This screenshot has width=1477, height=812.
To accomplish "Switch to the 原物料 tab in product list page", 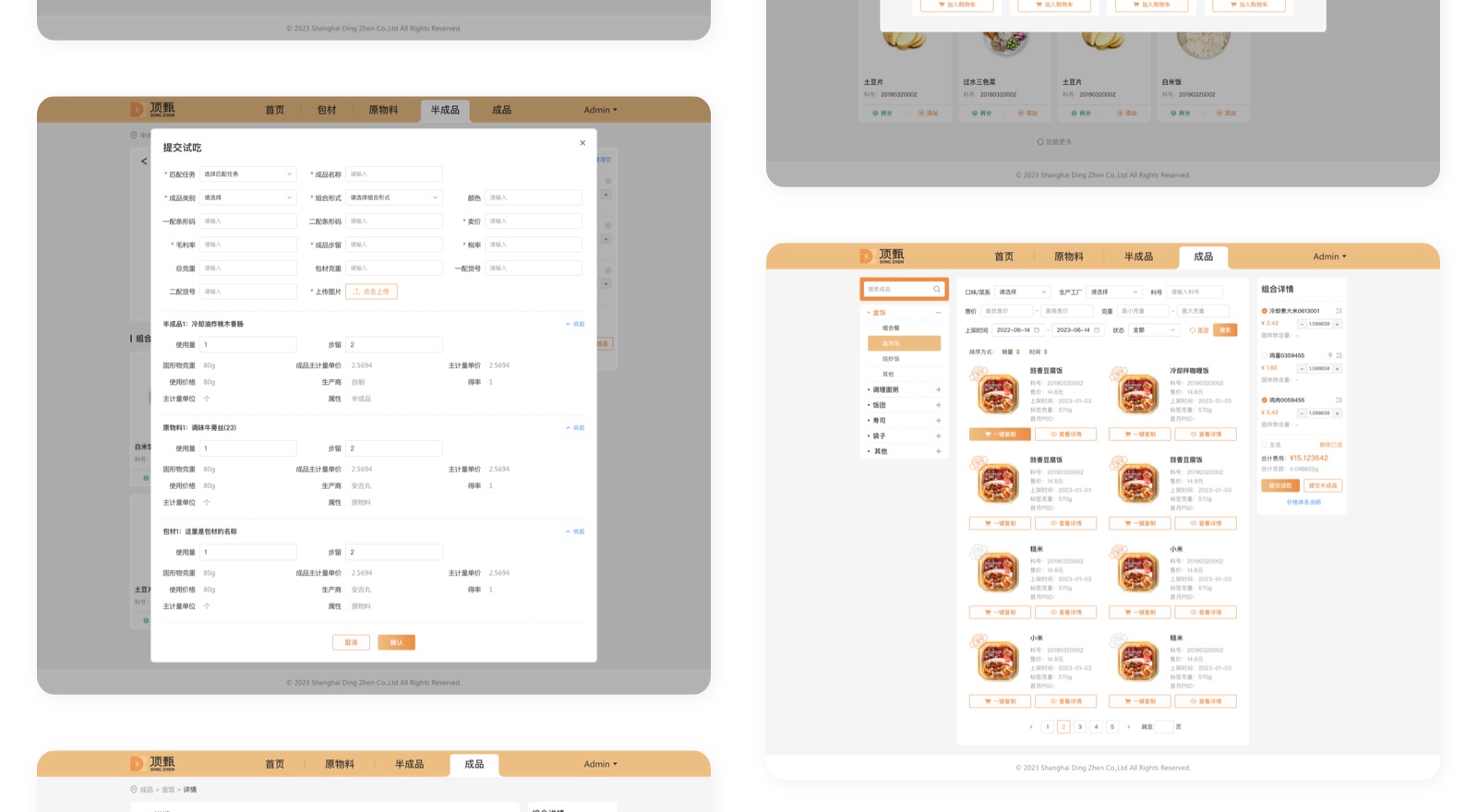I will point(1068,257).
